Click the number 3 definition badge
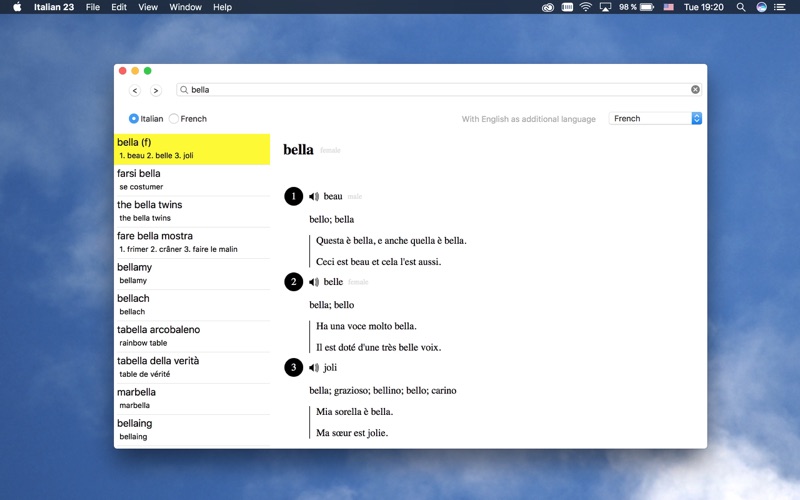 (293, 367)
